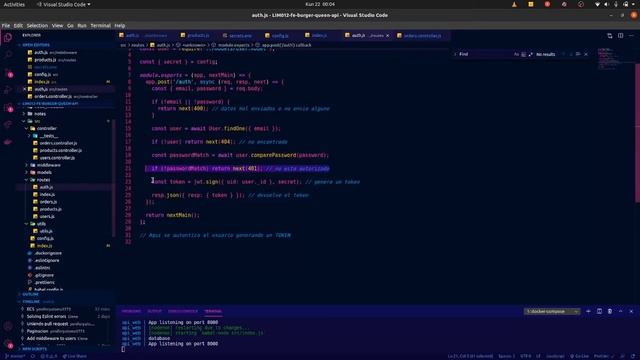Expand the middleware folder

49,165
